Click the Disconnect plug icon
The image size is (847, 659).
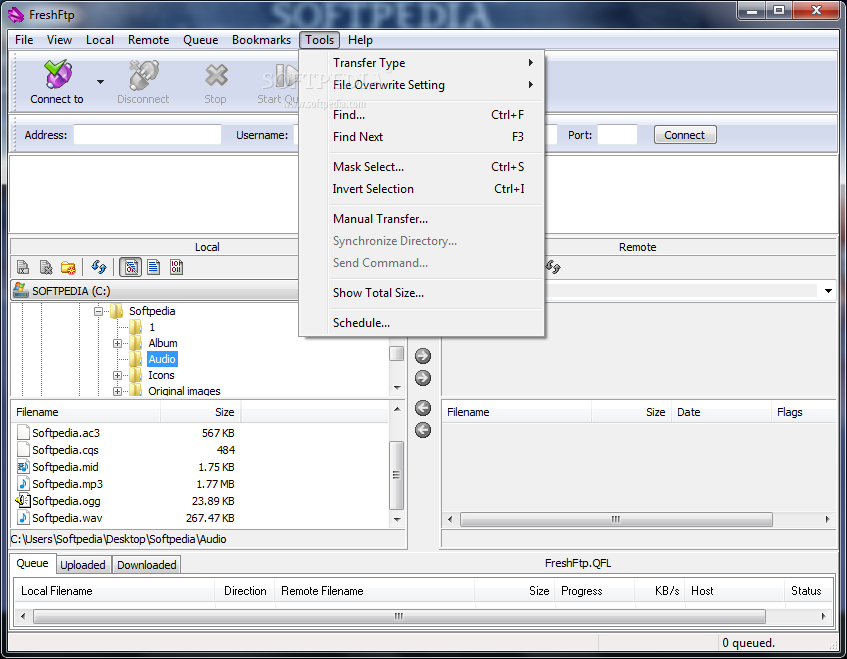tap(144, 75)
